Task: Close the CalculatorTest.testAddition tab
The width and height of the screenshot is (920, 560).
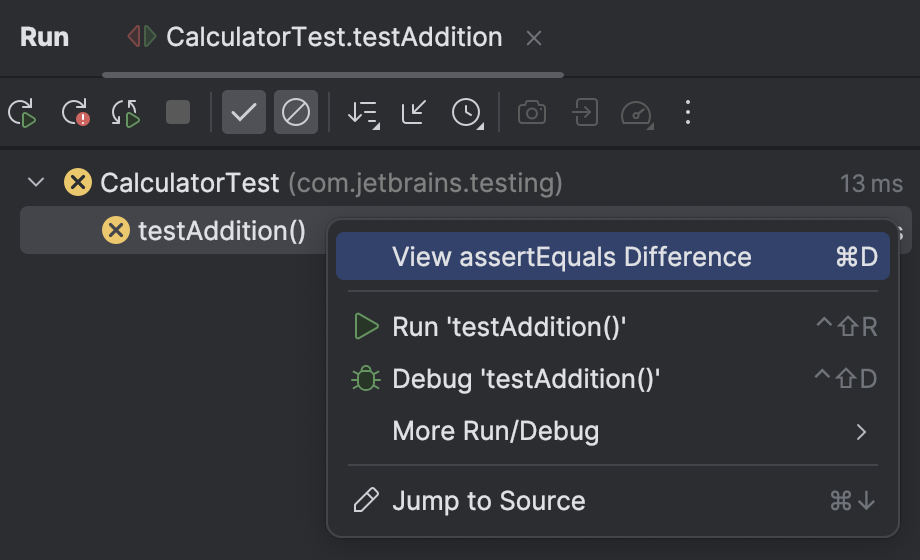Action: click(534, 38)
